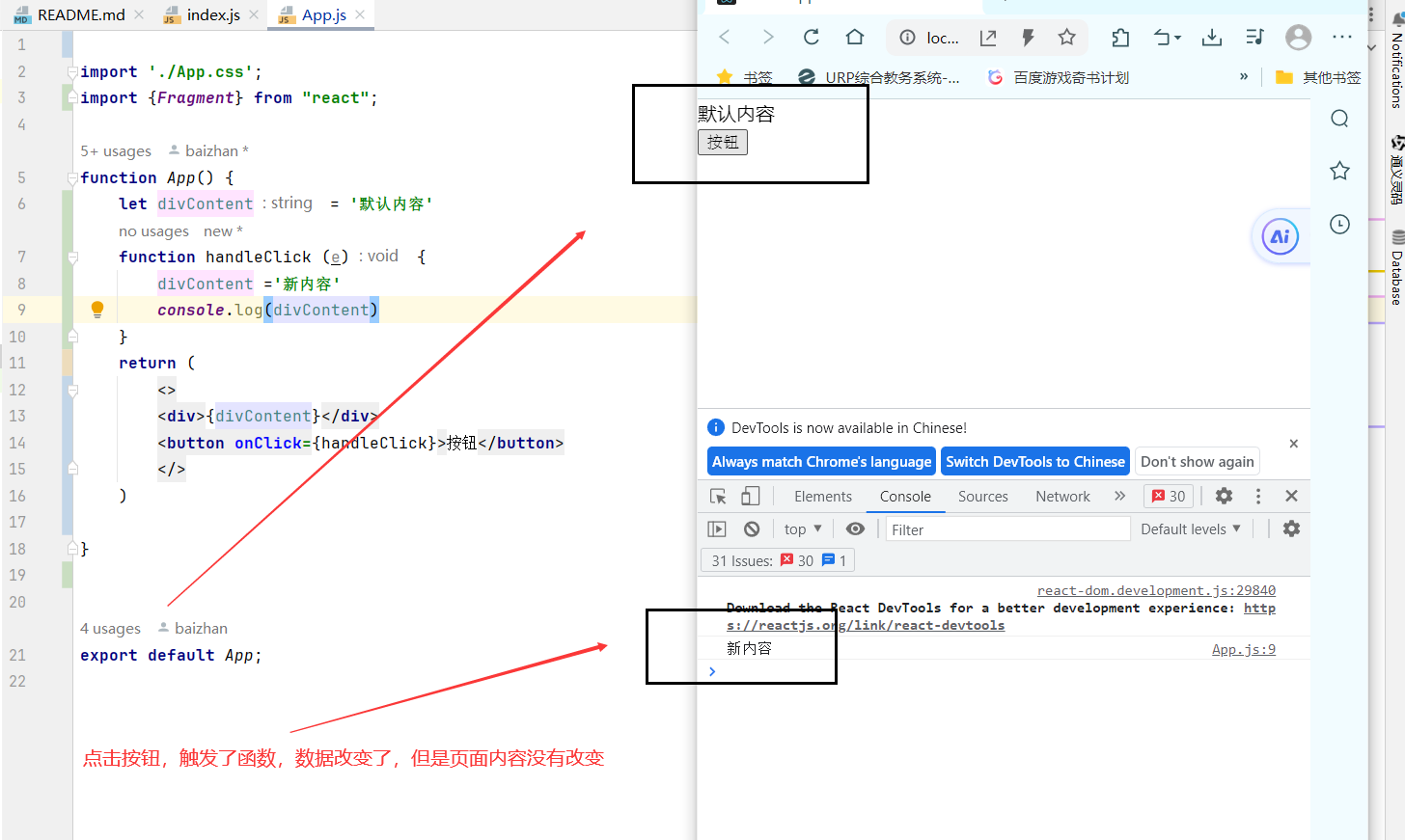
Task: Switch to the Network DevTools tab
Action: tap(1062, 496)
